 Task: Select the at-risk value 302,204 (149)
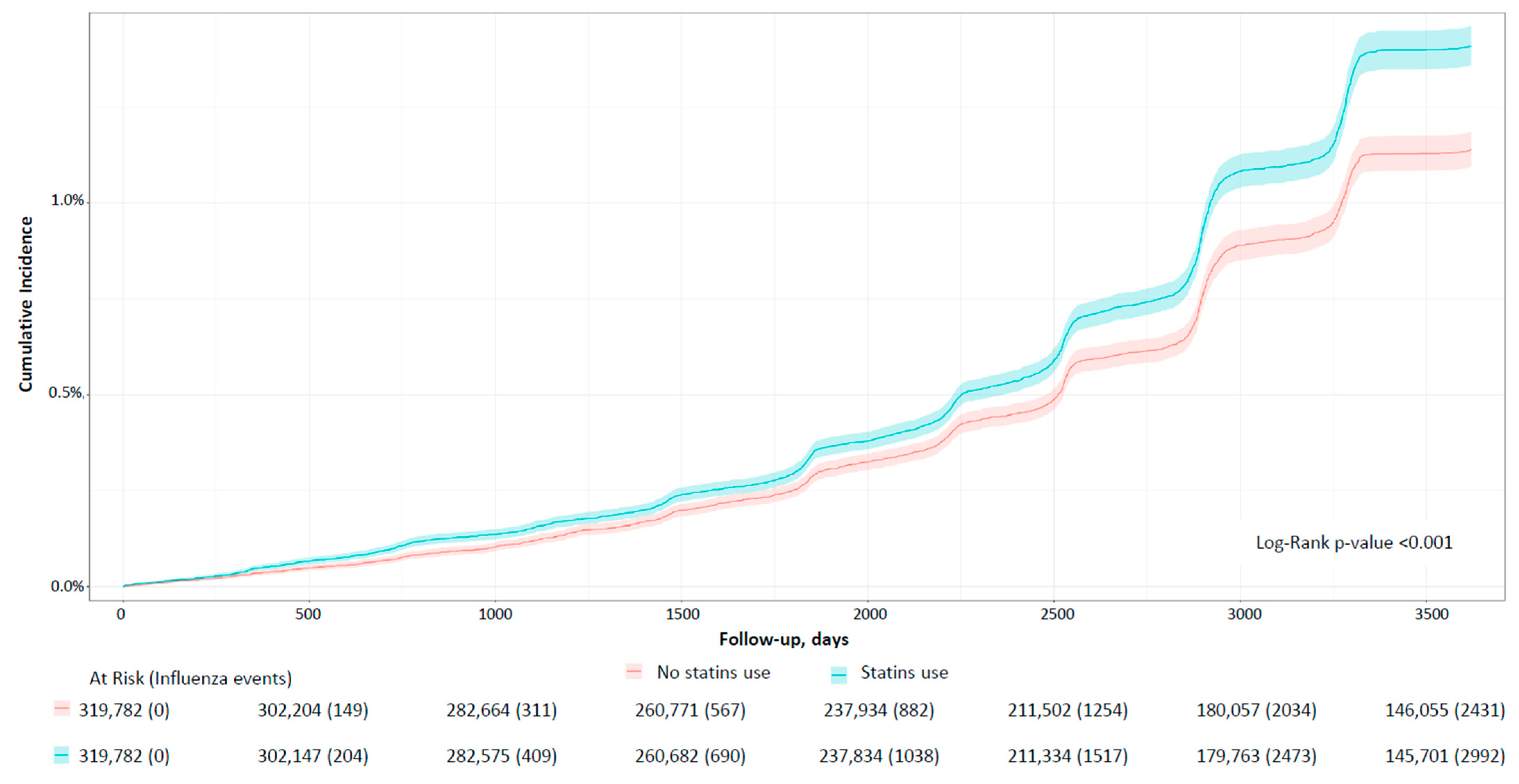click(x=312, y=710)
